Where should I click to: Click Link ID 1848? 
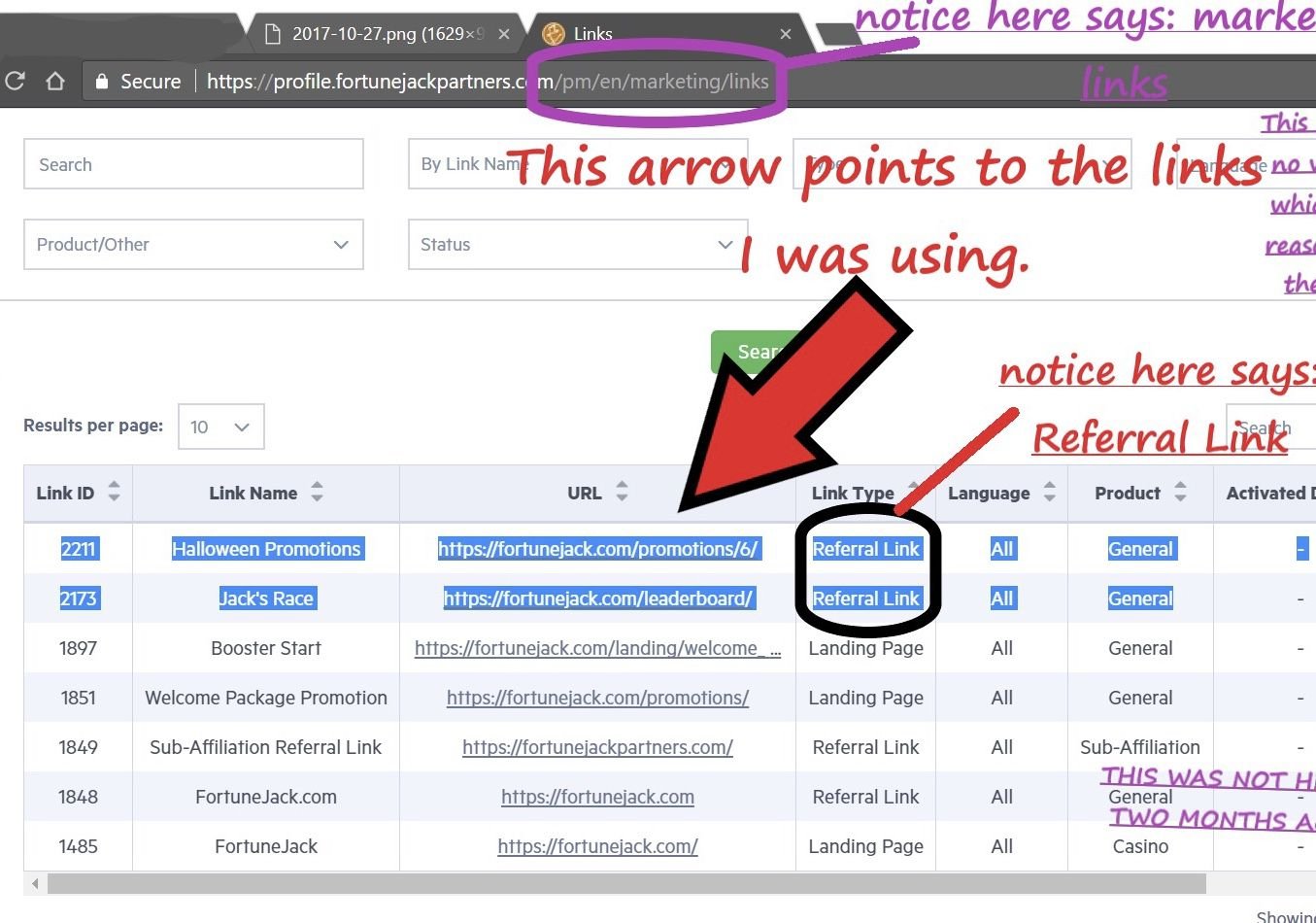78,797
